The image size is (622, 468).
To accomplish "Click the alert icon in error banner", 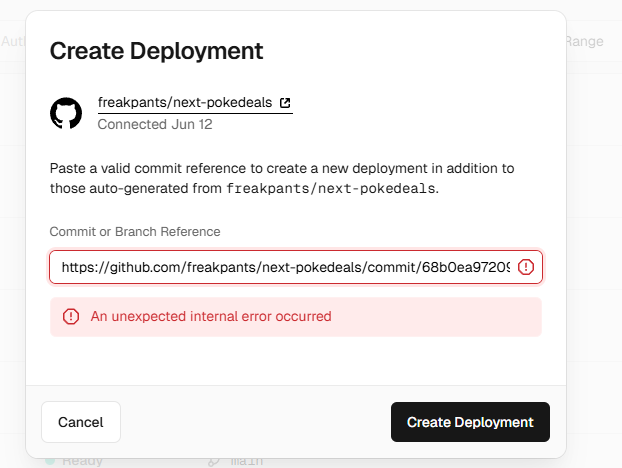I will click(x=71, y=316).
